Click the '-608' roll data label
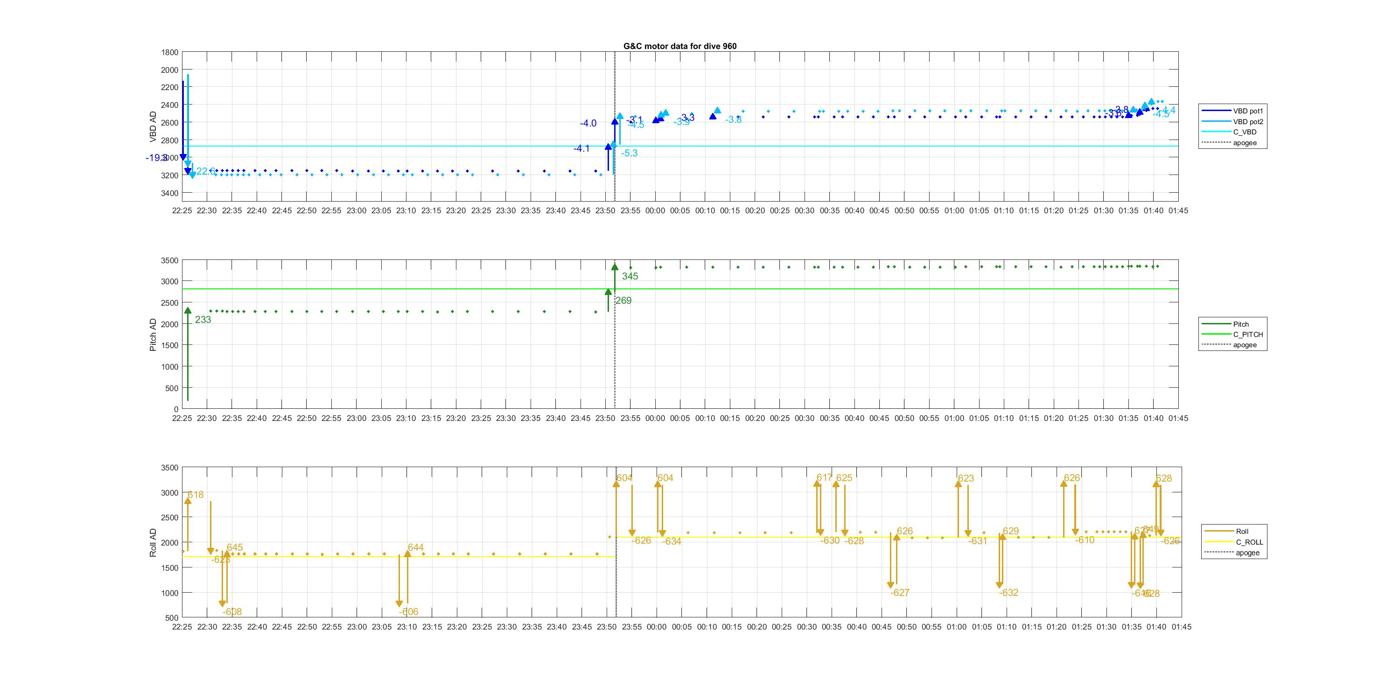This screenshot has width=1400, height=693. point(232,612)
